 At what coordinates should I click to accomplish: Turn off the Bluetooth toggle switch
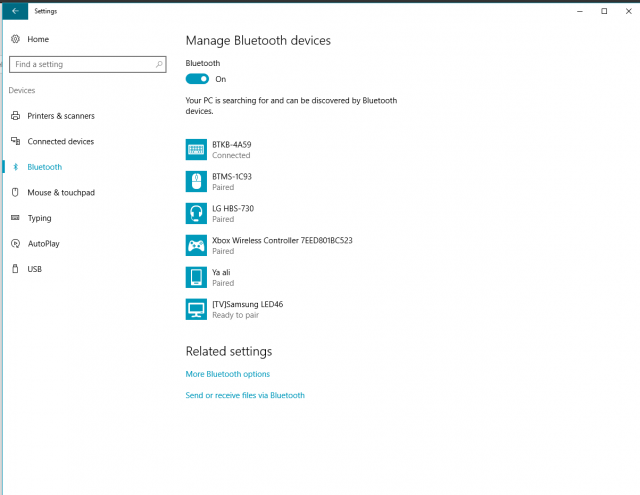(197, 79)
